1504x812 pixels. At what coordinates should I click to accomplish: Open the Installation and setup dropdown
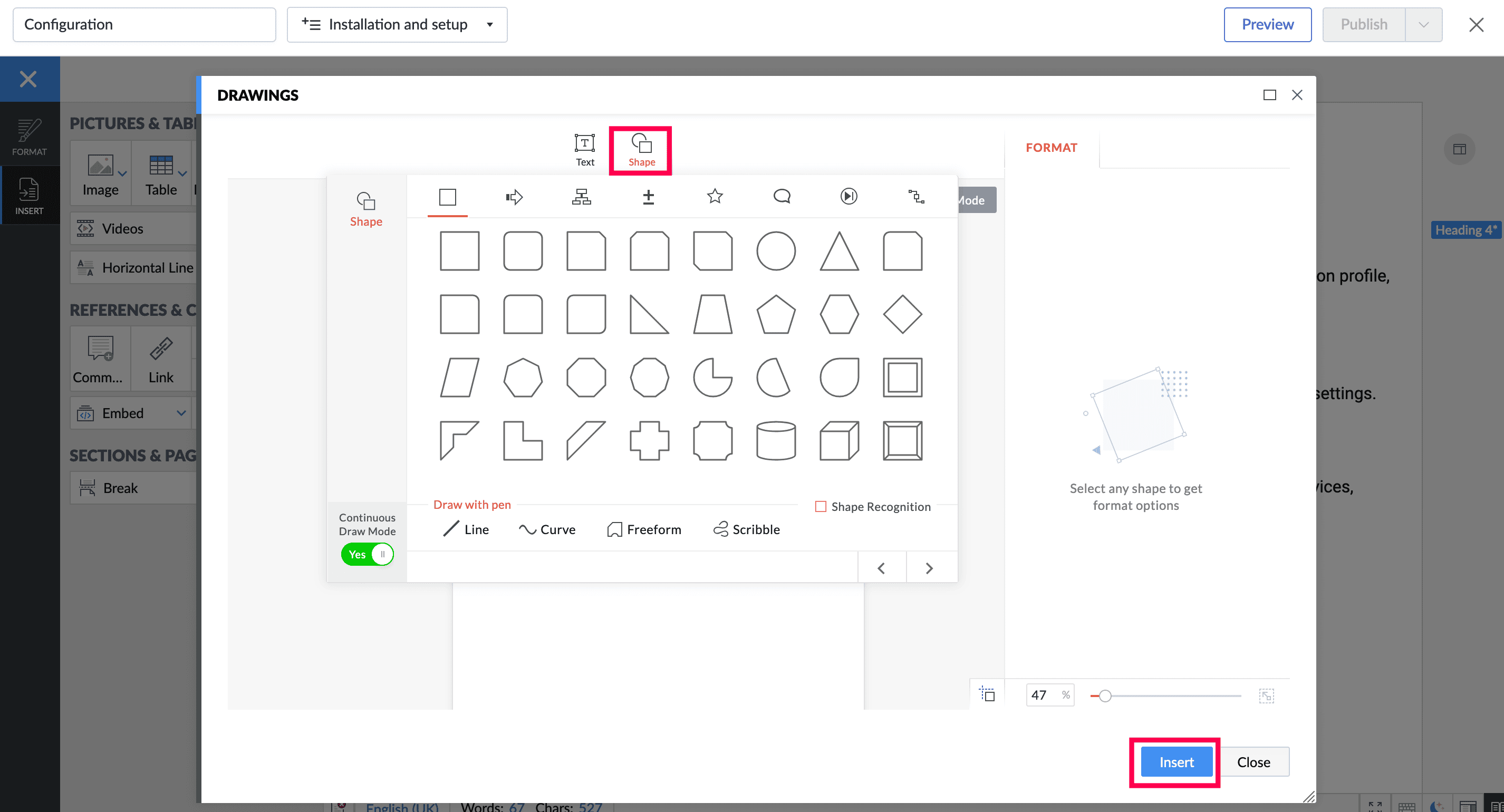[397, 24]
